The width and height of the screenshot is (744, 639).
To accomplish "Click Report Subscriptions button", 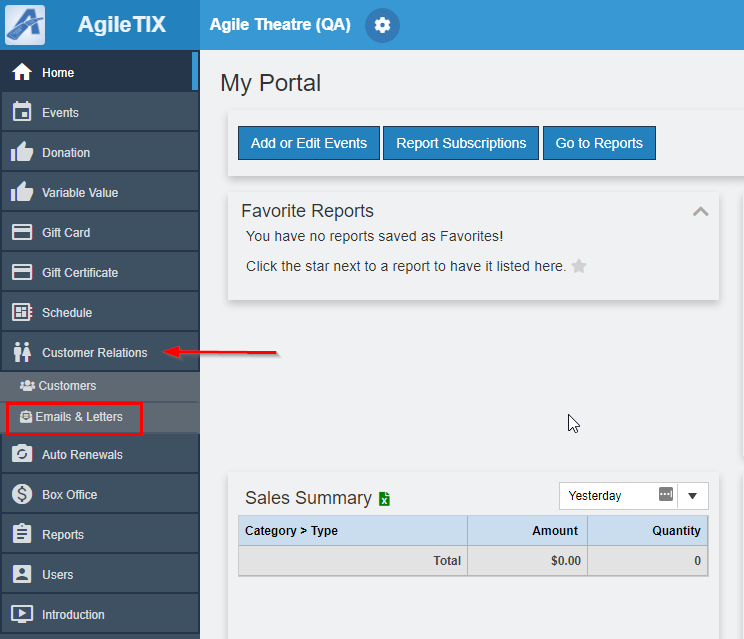I will tap(461, 143).
